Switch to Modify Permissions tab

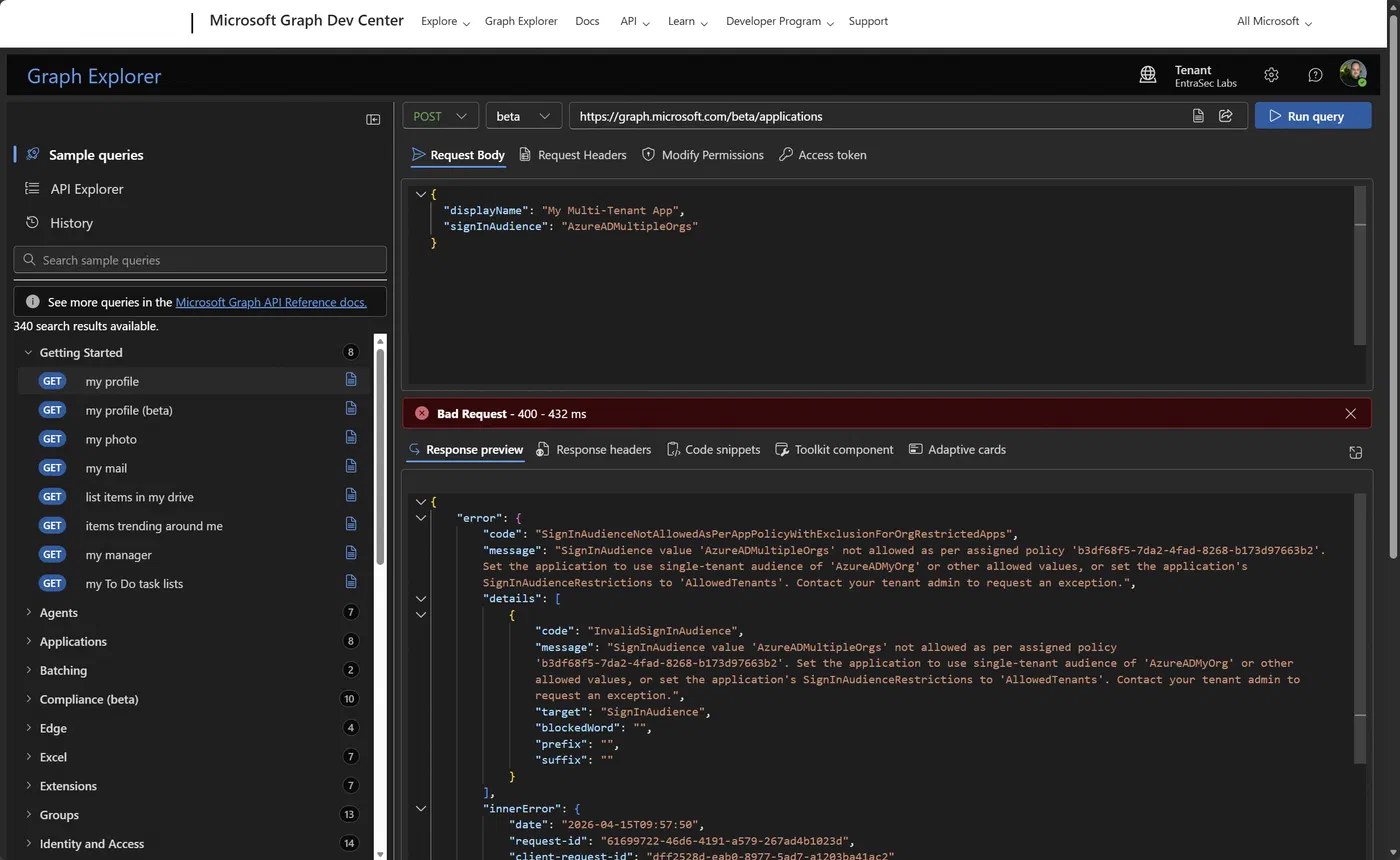point(703,155)
